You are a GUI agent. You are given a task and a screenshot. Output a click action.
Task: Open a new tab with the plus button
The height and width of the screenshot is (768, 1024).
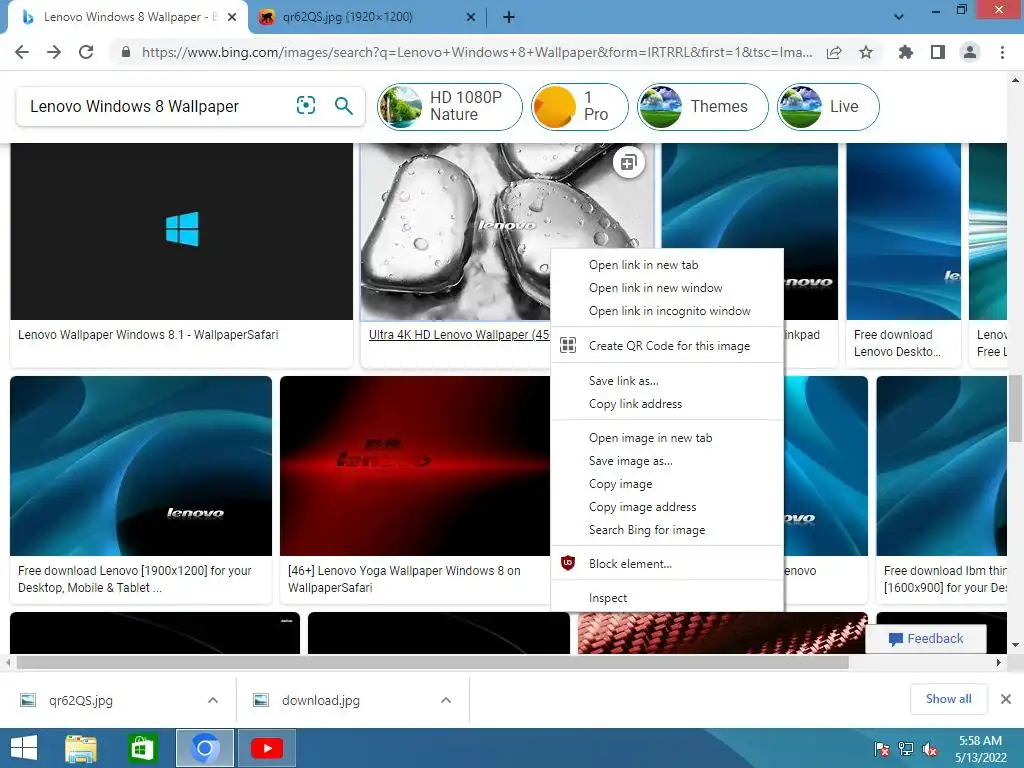click(x=509, y=18)
